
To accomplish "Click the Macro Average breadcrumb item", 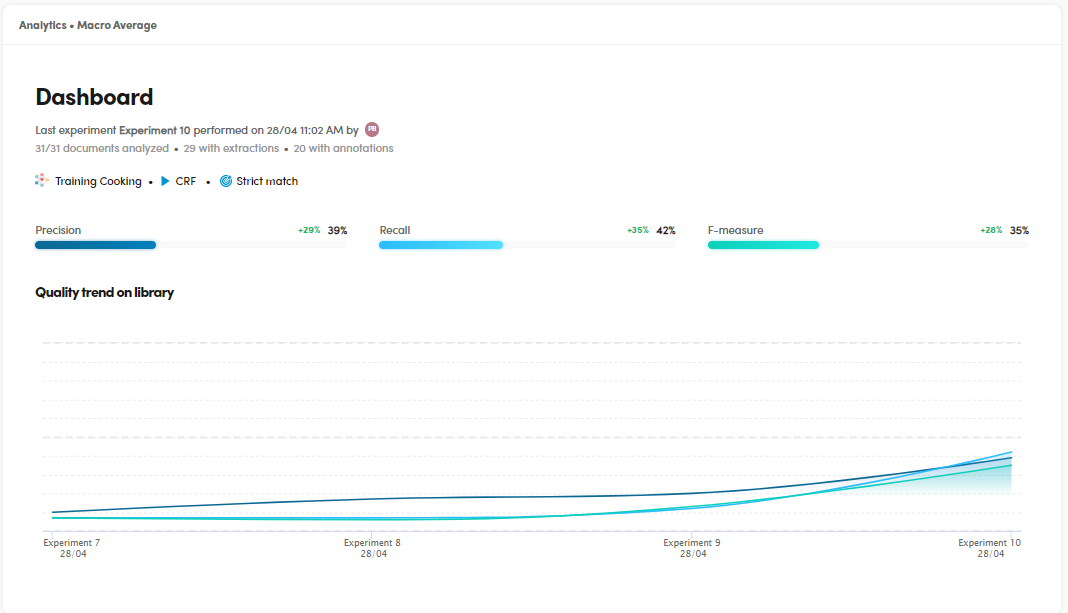I will [x=117, y=25].
